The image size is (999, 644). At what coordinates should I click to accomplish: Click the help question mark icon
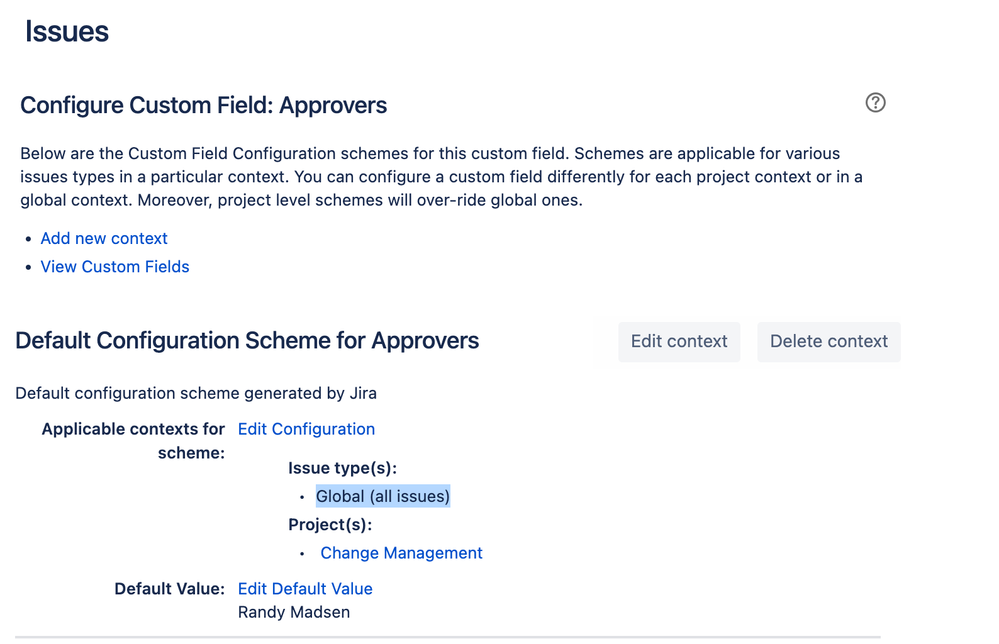(x=875, y=103)
